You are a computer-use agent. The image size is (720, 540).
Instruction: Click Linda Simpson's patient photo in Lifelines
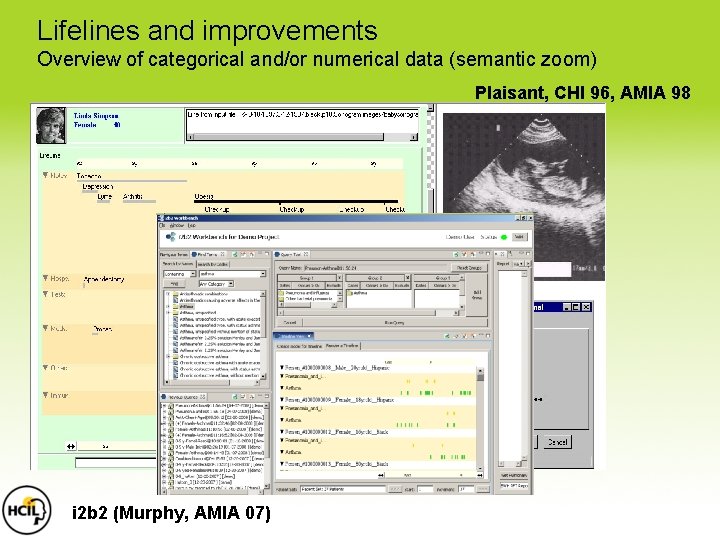(51, 125)
